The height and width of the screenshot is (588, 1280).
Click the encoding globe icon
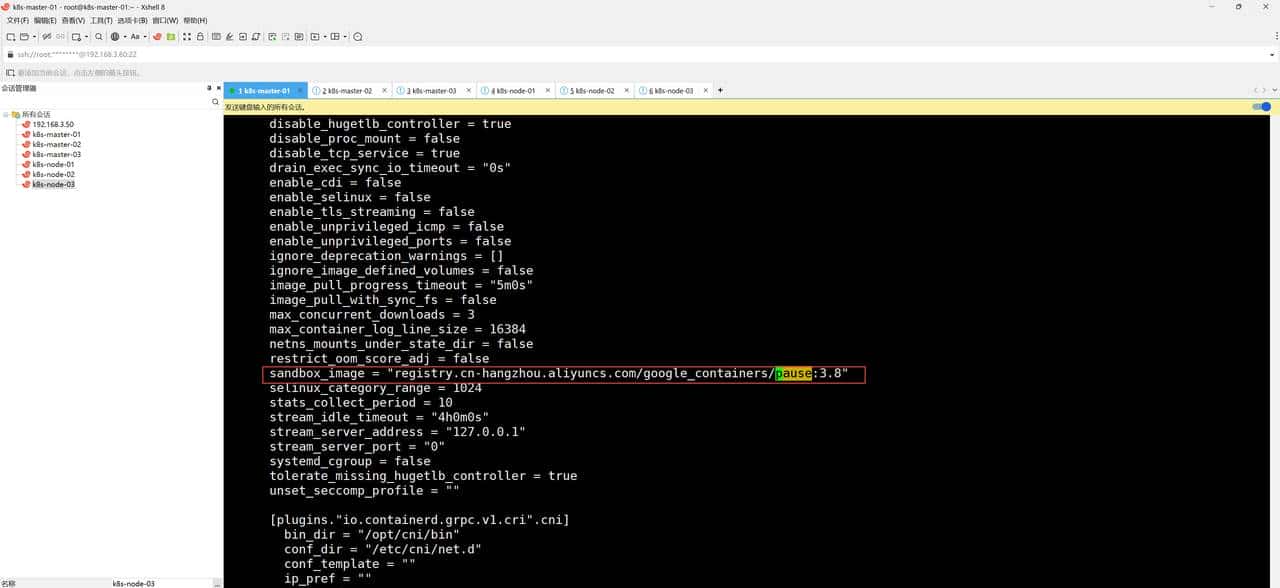point(114,36)
